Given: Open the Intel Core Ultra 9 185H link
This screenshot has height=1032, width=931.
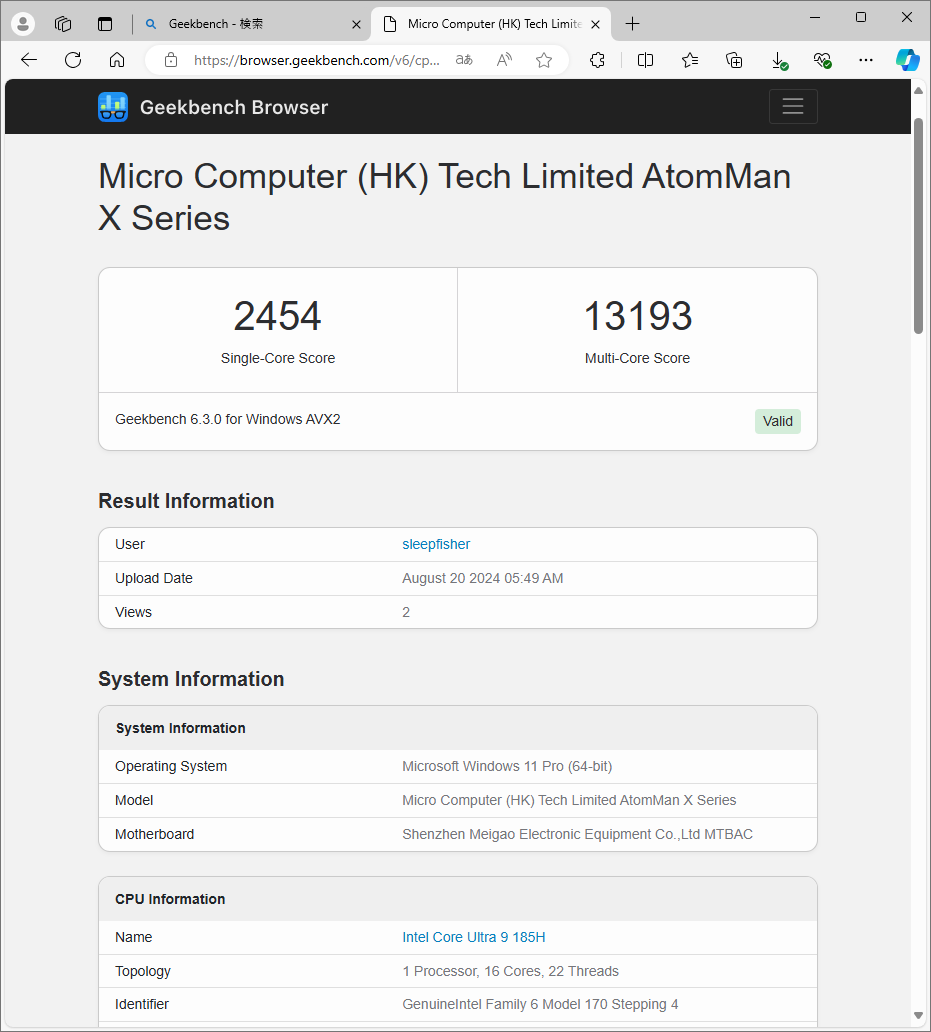Looking at the screenshot, I should click(x=474, y=937).
